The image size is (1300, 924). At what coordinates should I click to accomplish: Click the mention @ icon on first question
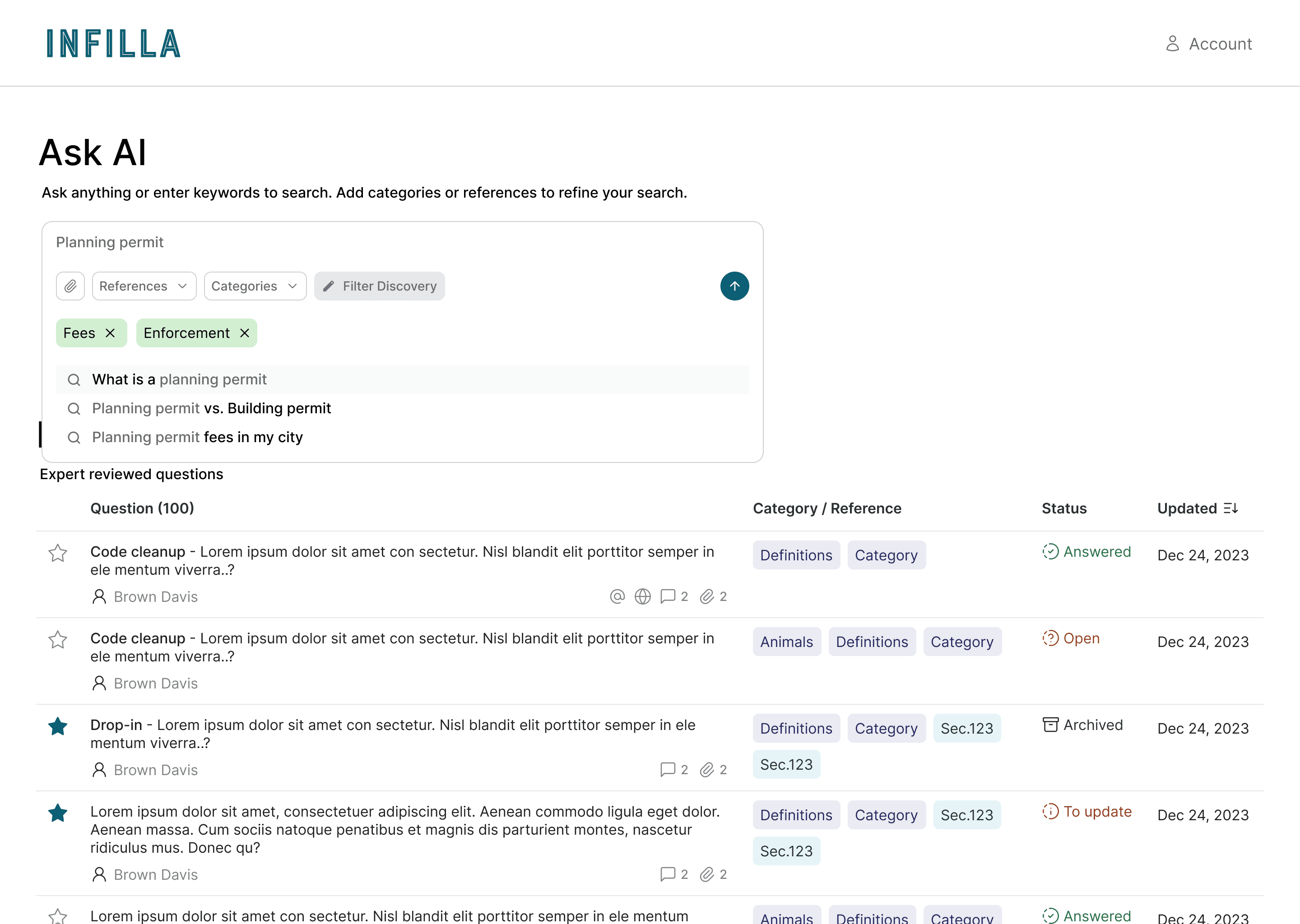point(617,596)
